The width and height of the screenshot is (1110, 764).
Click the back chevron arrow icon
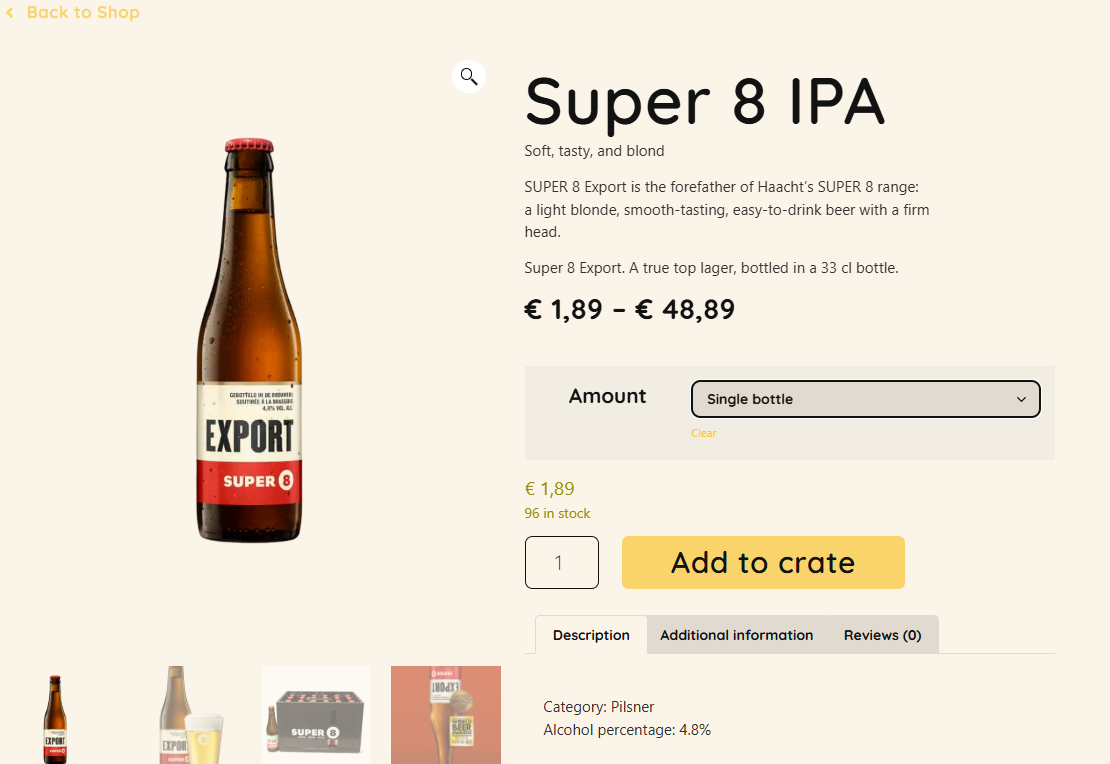tap(10, 13)
